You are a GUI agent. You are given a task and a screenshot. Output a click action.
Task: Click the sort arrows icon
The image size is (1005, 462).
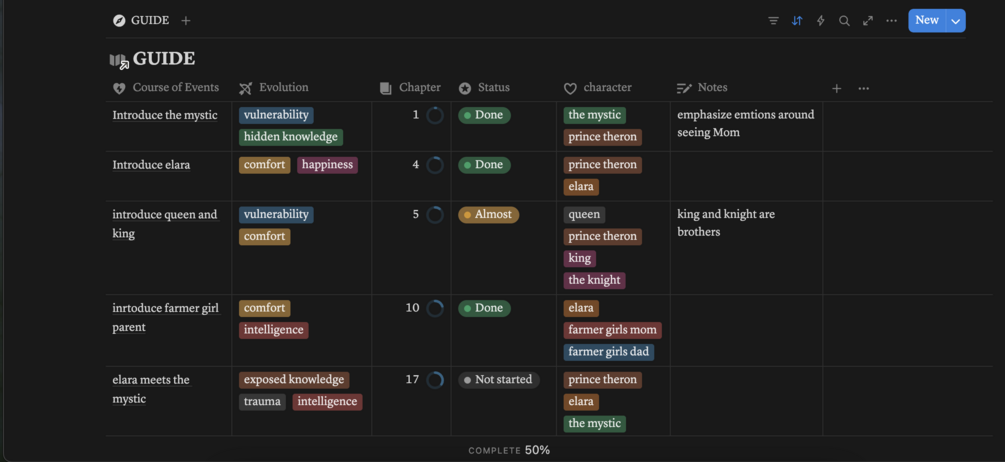[x=797, y=20]
